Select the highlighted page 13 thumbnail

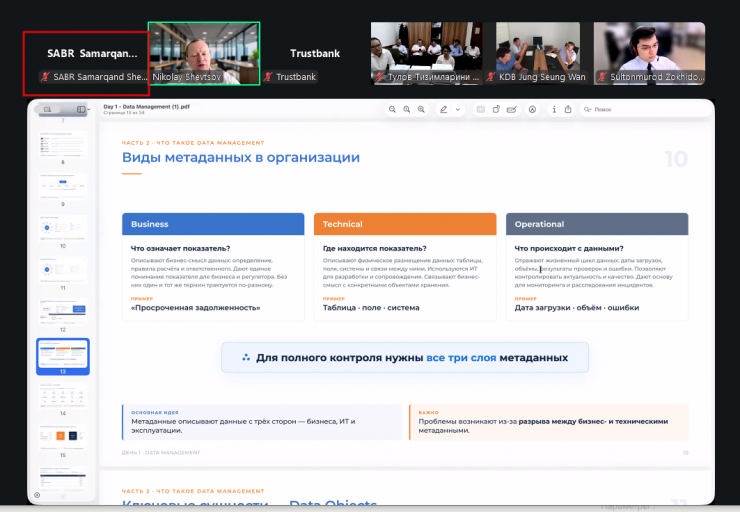pos(63,357)
